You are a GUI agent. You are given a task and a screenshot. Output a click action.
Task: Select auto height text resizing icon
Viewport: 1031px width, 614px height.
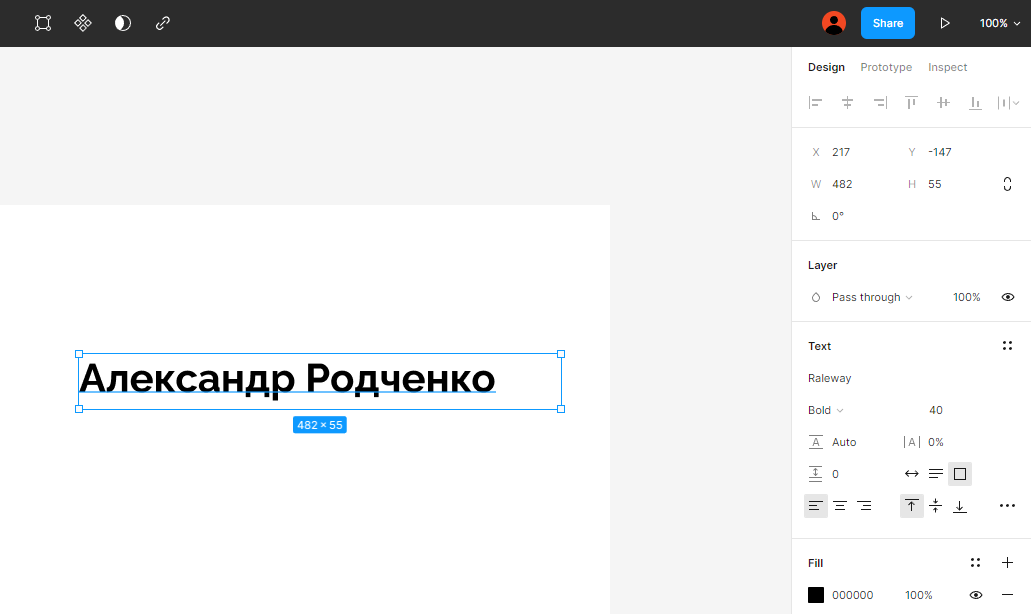tap(936, 474)
